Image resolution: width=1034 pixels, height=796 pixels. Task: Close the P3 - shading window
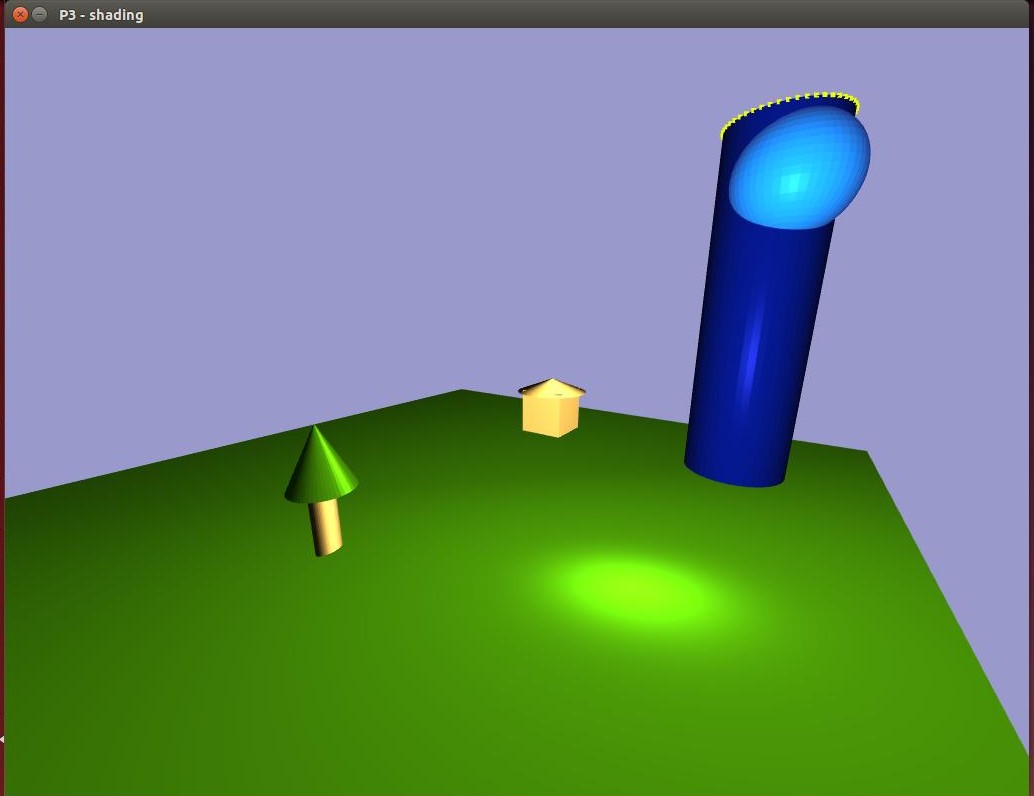click(20, 15)
